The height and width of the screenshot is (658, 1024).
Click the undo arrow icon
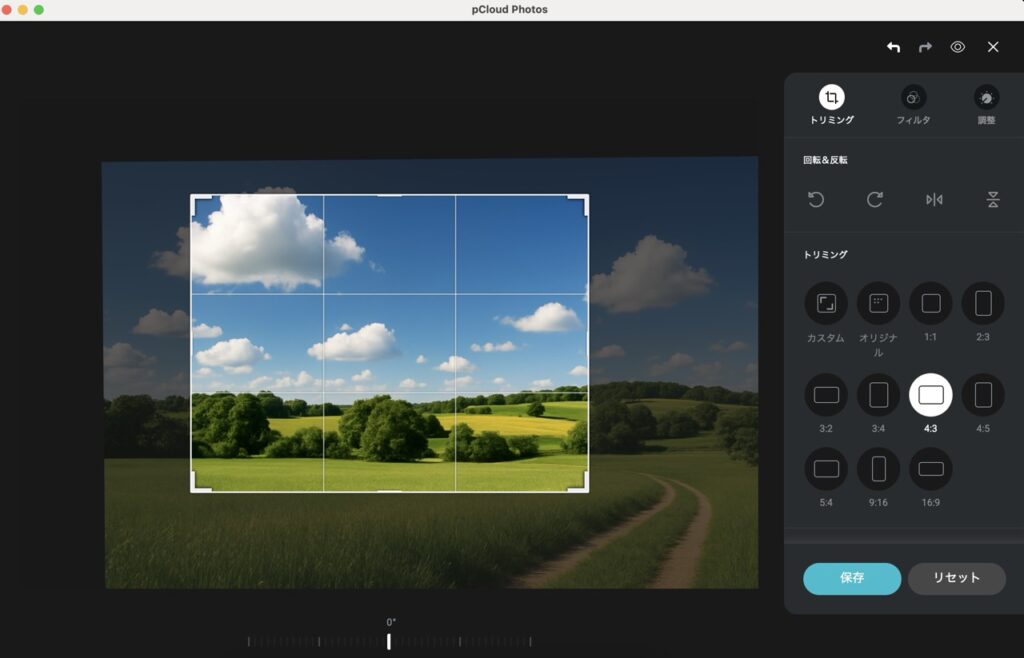[x=893, y=47]
